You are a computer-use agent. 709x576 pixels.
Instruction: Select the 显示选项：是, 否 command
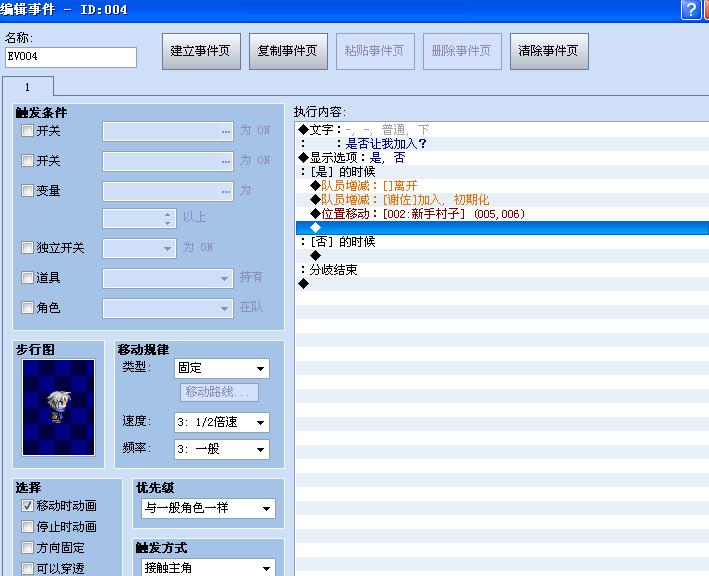(502, 158)
